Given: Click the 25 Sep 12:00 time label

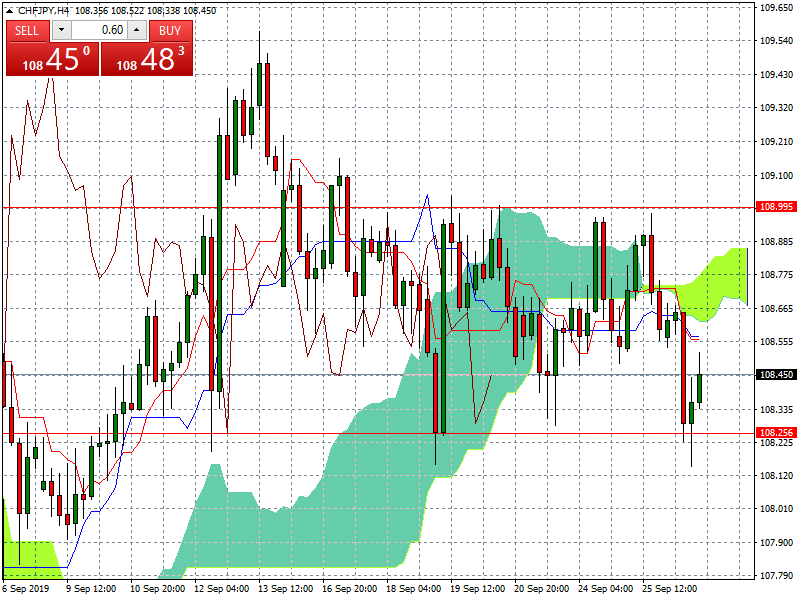Looking at the screenshot, I should pyautogui.click(x=669, y=589).
